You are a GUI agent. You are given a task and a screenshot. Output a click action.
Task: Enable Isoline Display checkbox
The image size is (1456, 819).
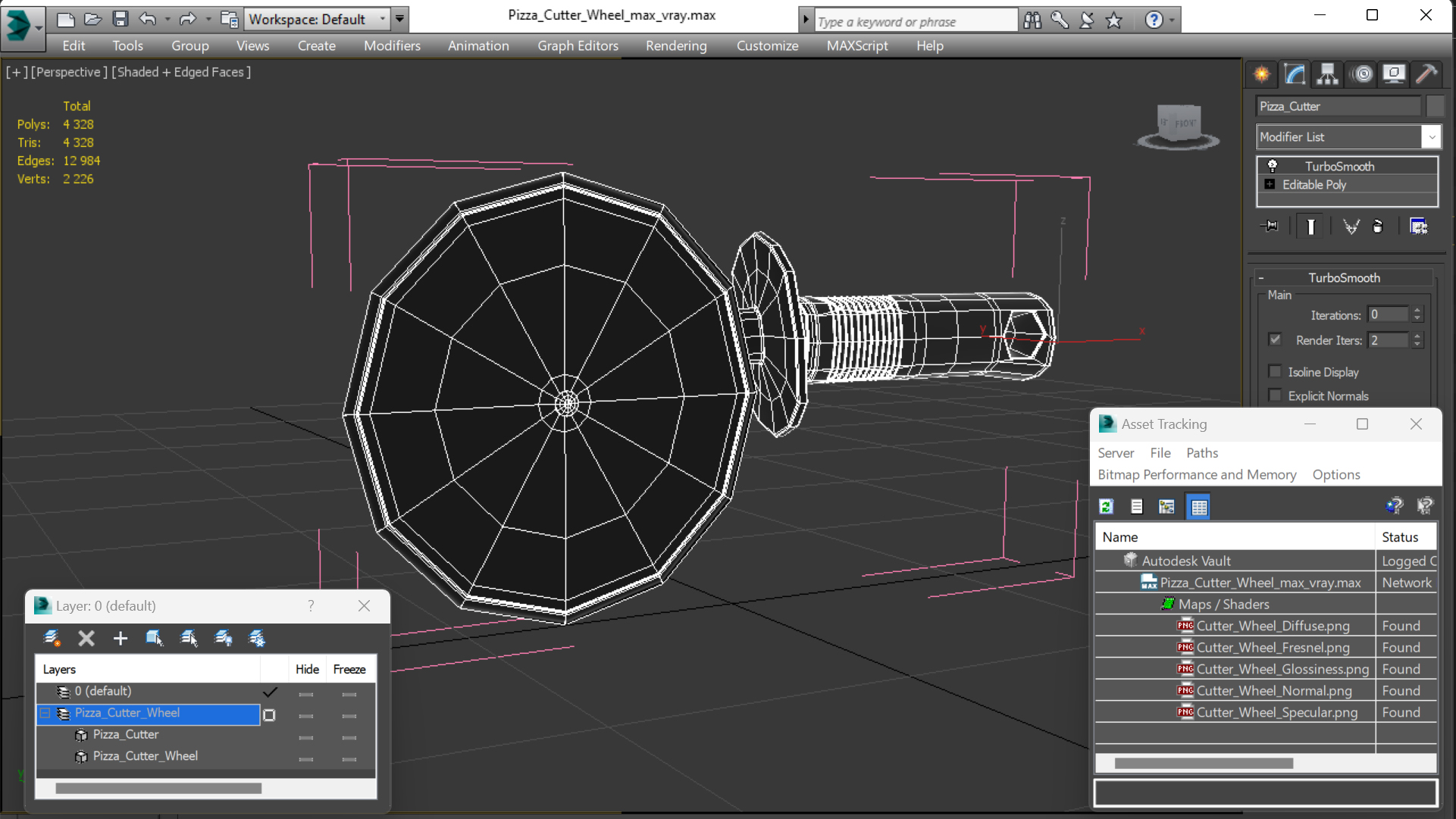(x=1275, y=371)
